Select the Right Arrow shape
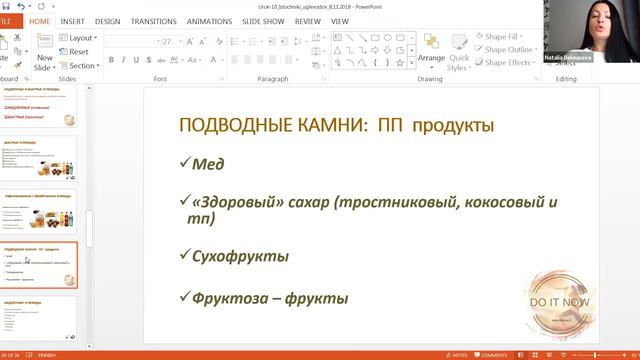Screen dimensions: 640x360 tap(375, 50)
